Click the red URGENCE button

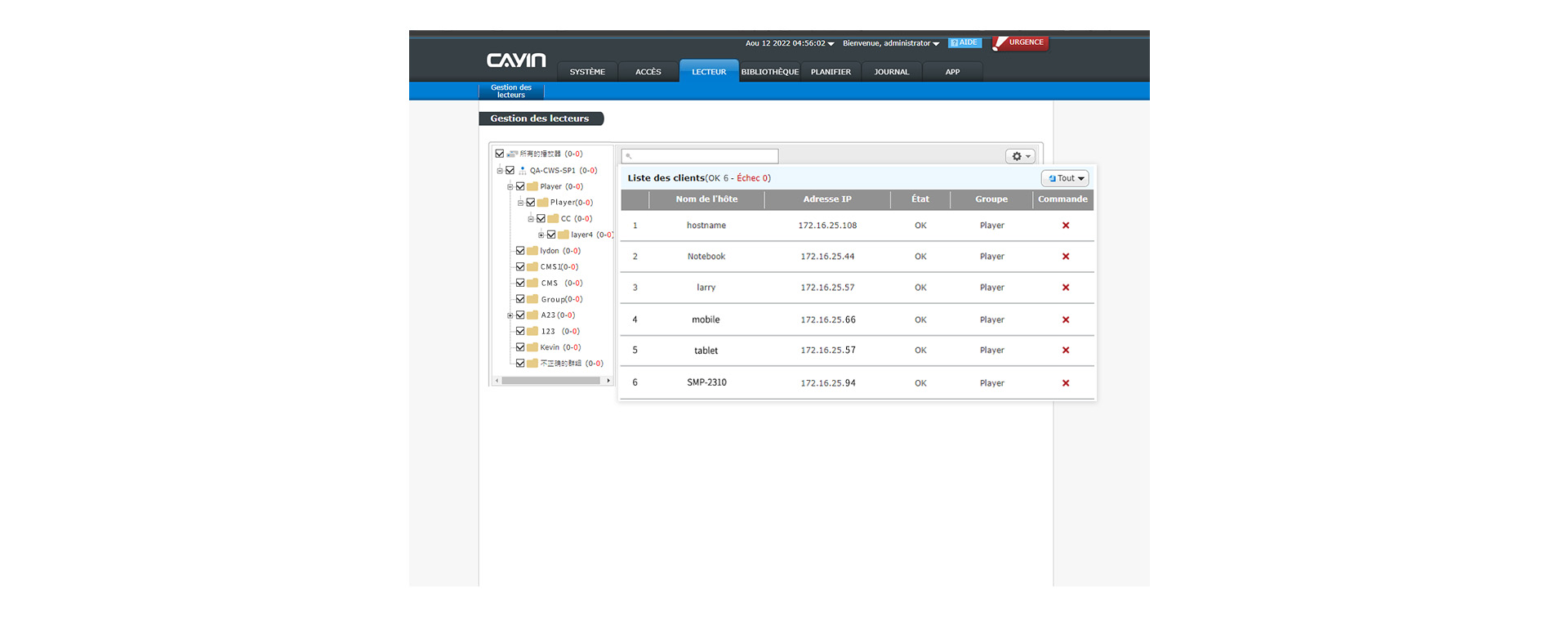[x=1021, y=42]
